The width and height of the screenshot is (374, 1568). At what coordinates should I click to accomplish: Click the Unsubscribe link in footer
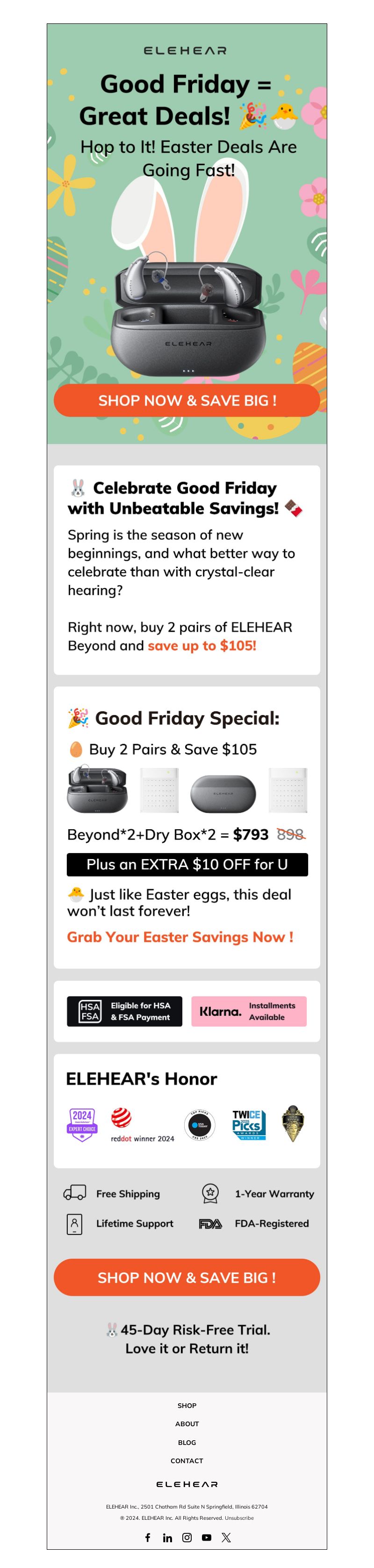239,1517
